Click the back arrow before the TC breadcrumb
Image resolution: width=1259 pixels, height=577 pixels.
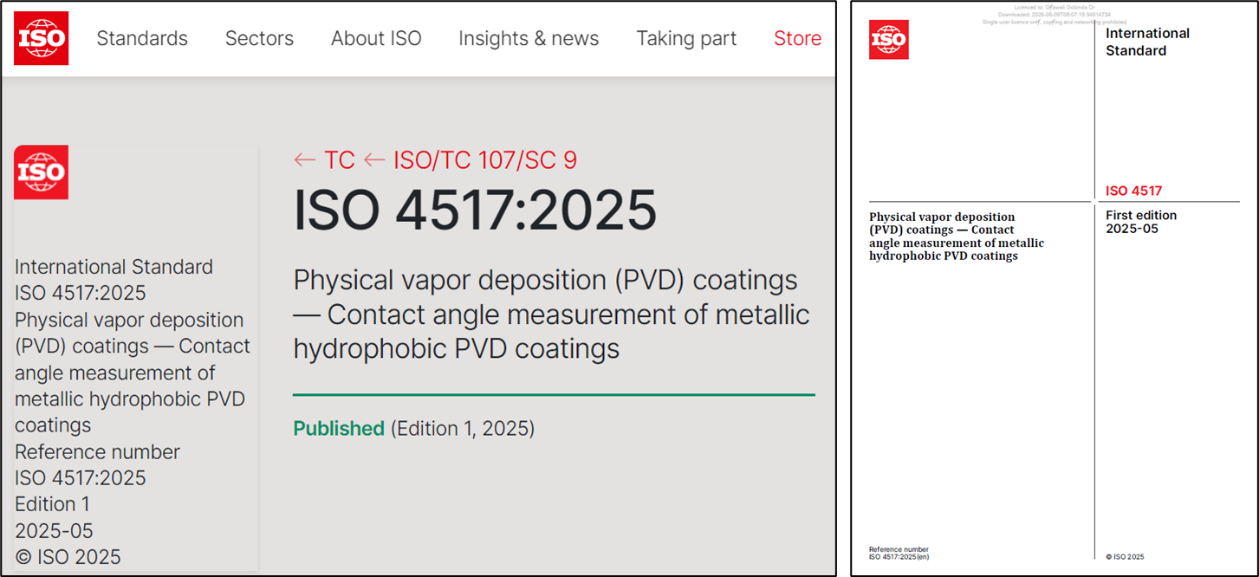pos(304,160)
